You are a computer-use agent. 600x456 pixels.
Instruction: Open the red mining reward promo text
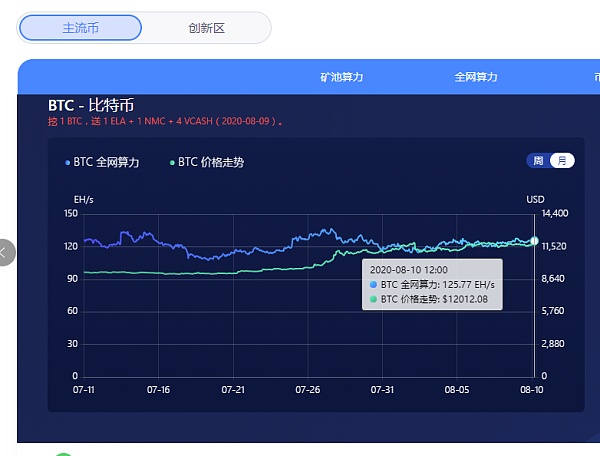pos(165,122)
